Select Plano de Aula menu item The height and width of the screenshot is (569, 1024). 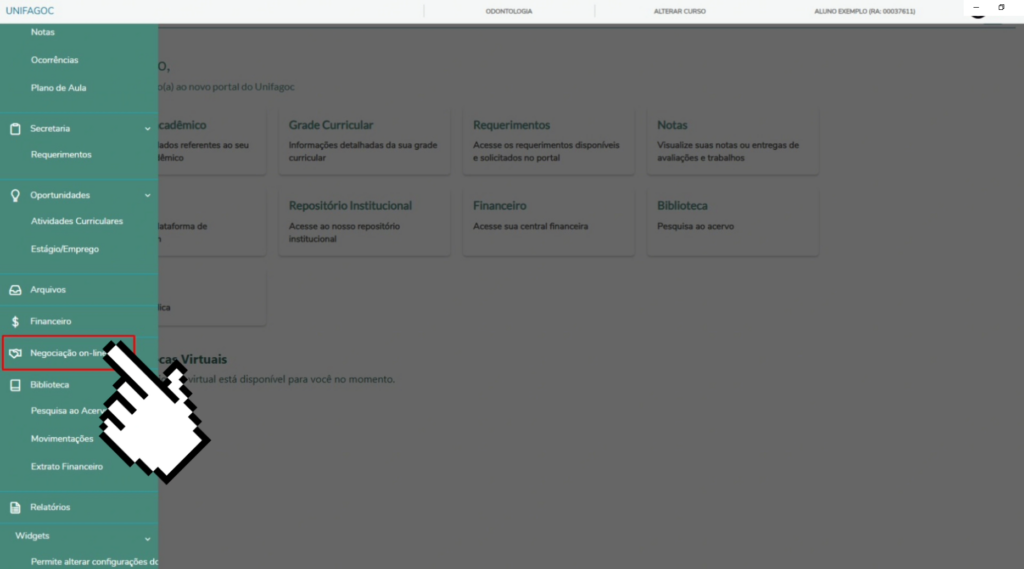pyautogui.click(x=58, y=88)
